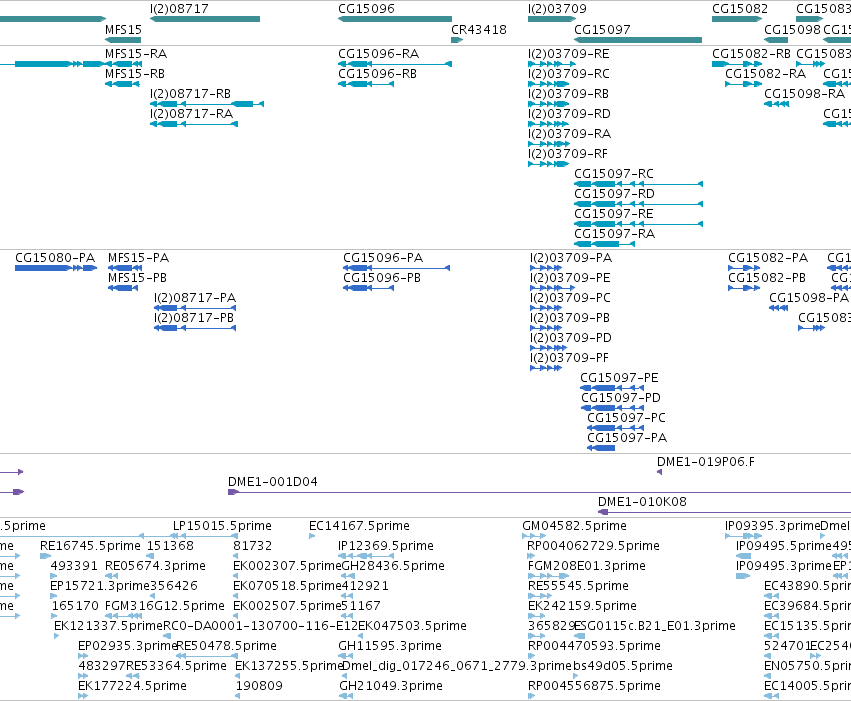Select the l(2)03709-PC protein label

[x=570, y=298]
